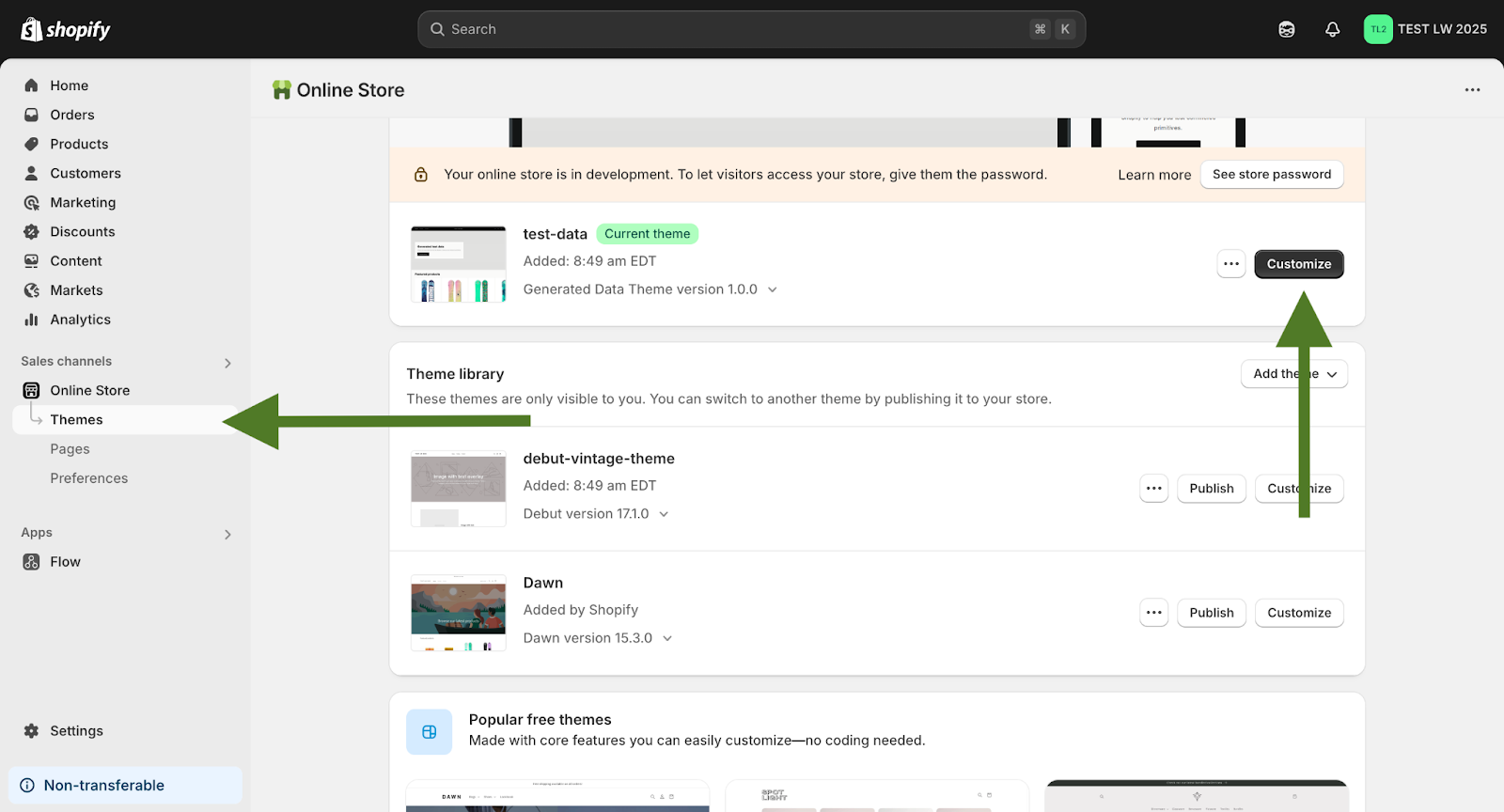Expand the Apps chevron

227,534
